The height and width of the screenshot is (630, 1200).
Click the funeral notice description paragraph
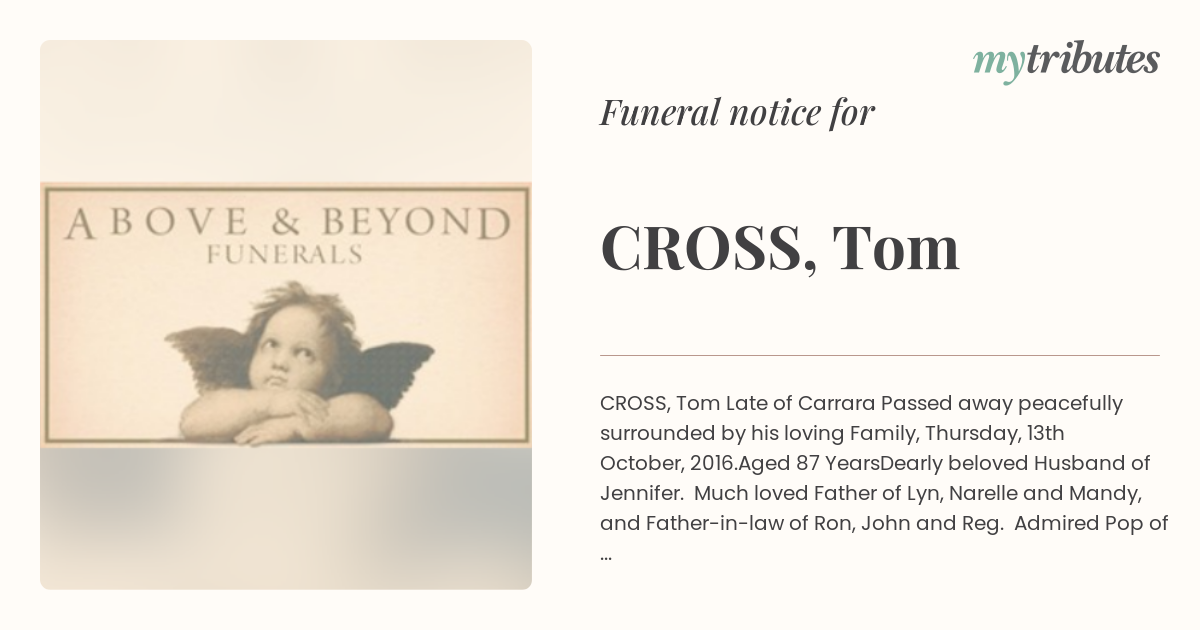click(884, 478)
